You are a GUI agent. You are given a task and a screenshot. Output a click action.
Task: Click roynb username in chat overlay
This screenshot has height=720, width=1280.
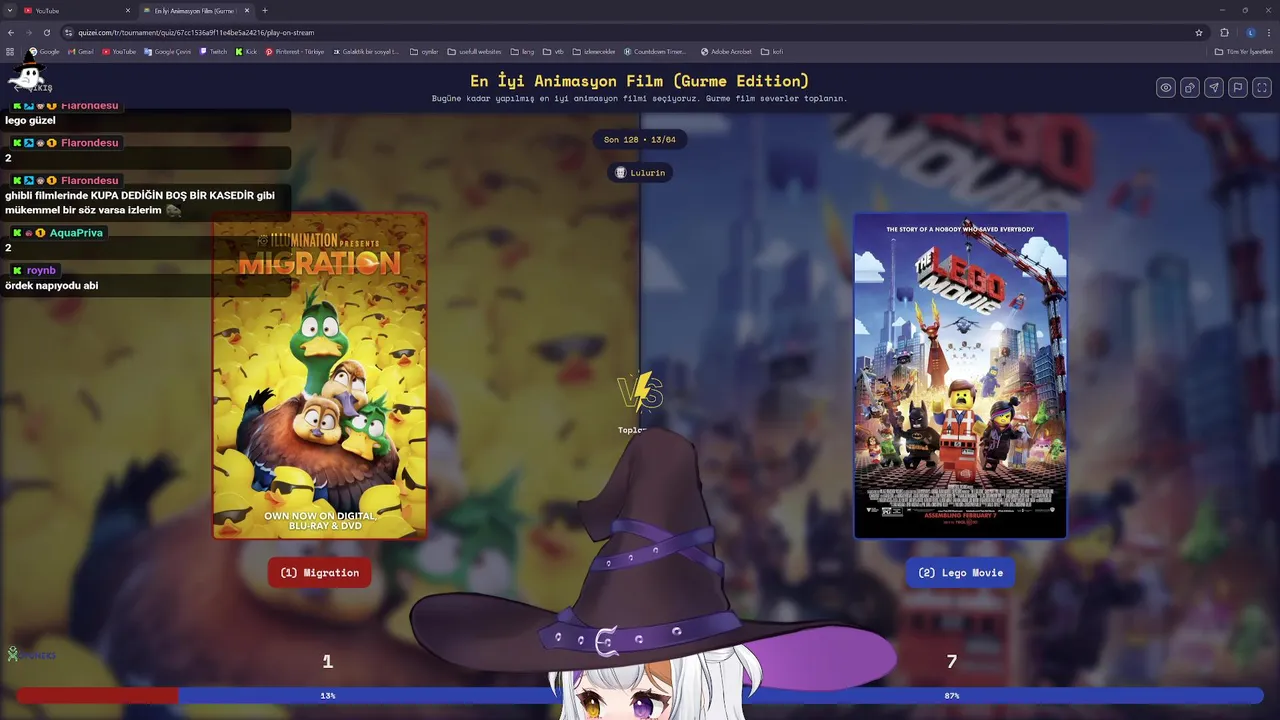click(41, 270)
